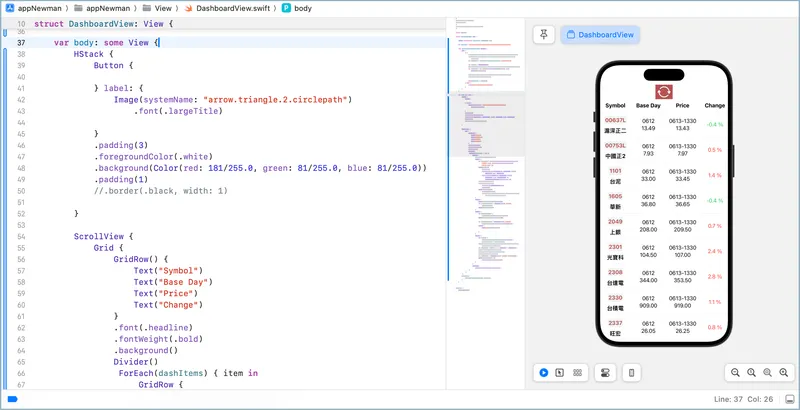Viewport: 800px width, 410px height.
Task: Click the Swift file icon in breadcrumb
Action: tap(189, 8)
